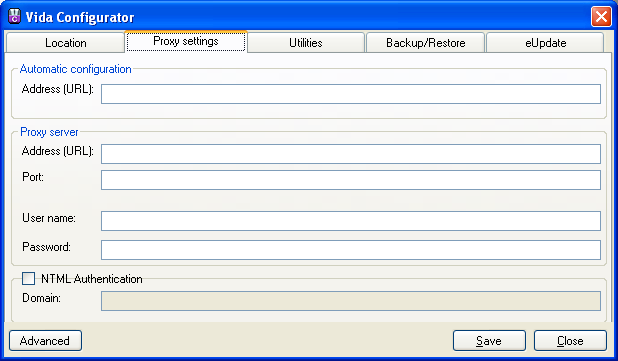Screen dimensions: 618x361
Task: Click the 'Automatic configuration' group label
Action: [x=76, y=69]
